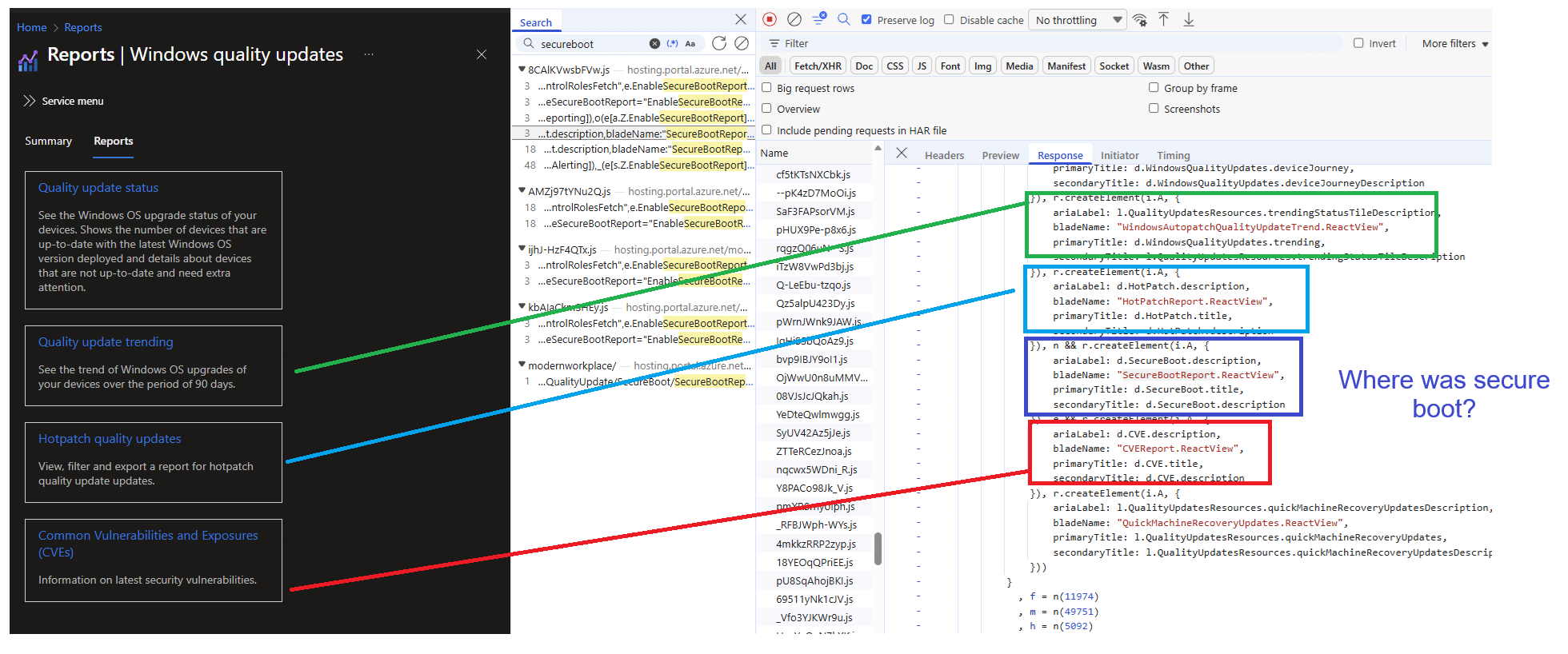Collapse the AMZj97tYNu2Q.js search result group
This screenshot has height=654, width=1568.
point(522,191)
